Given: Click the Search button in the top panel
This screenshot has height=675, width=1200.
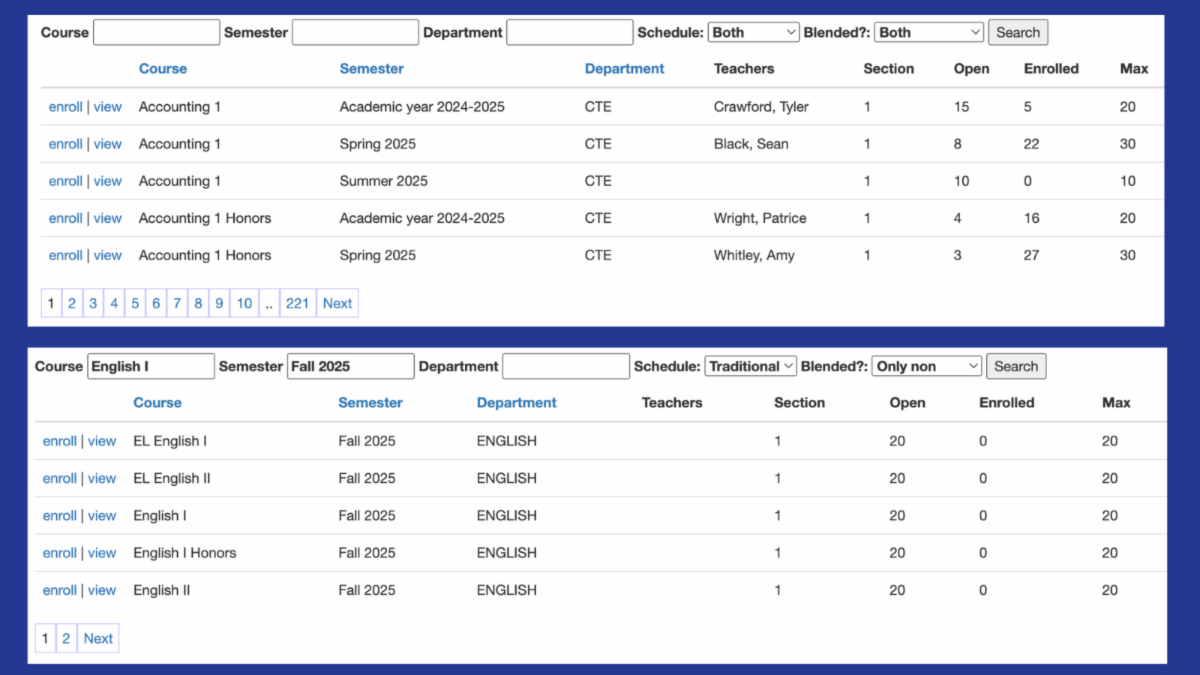Looking at the screenshot, I should pos(1018,32).
